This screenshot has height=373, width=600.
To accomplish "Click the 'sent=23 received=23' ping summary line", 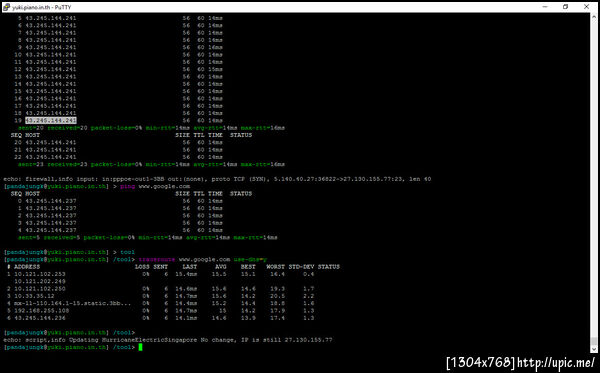I will coord(151,164).
